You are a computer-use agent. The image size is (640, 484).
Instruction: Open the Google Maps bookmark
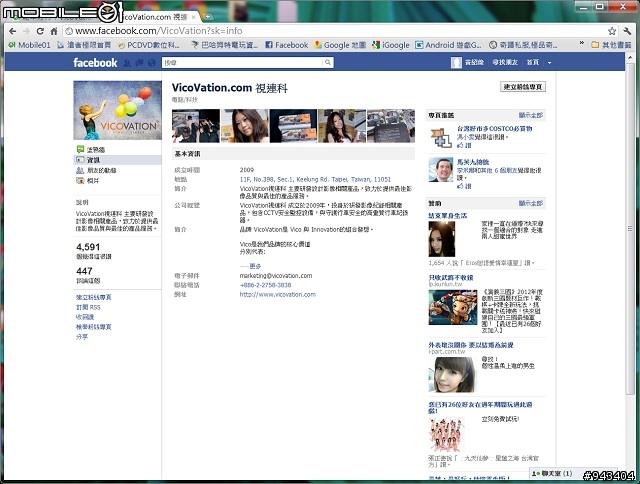pos(340,45)
